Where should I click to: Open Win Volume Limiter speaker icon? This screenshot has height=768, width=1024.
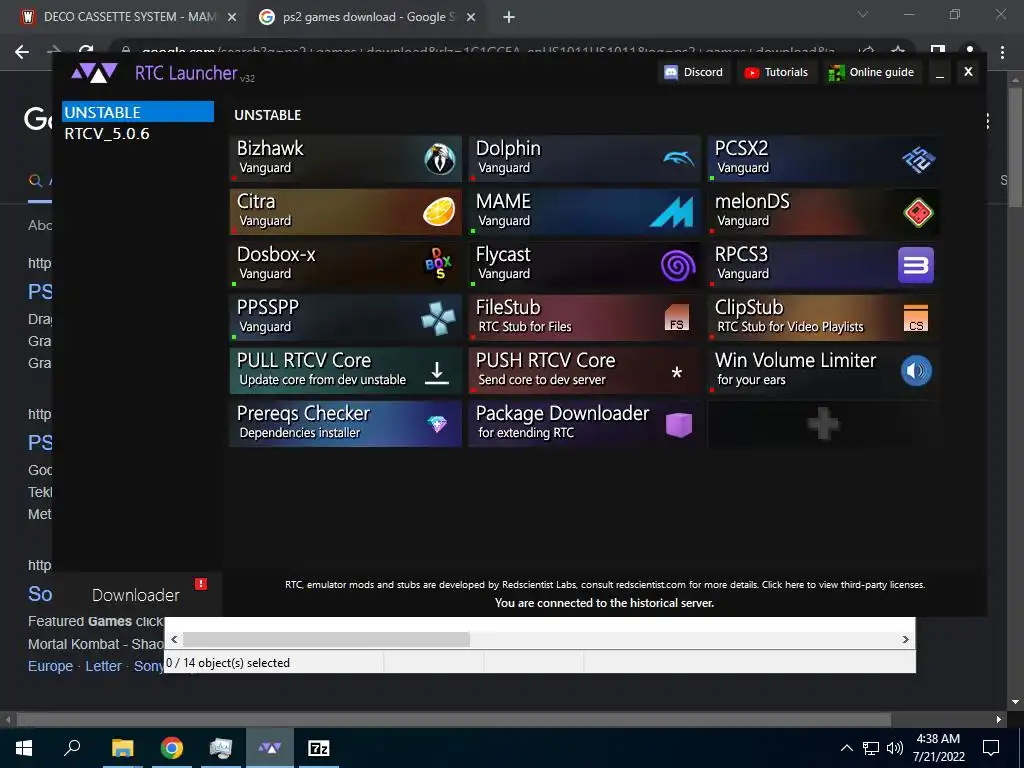point(916,371)
